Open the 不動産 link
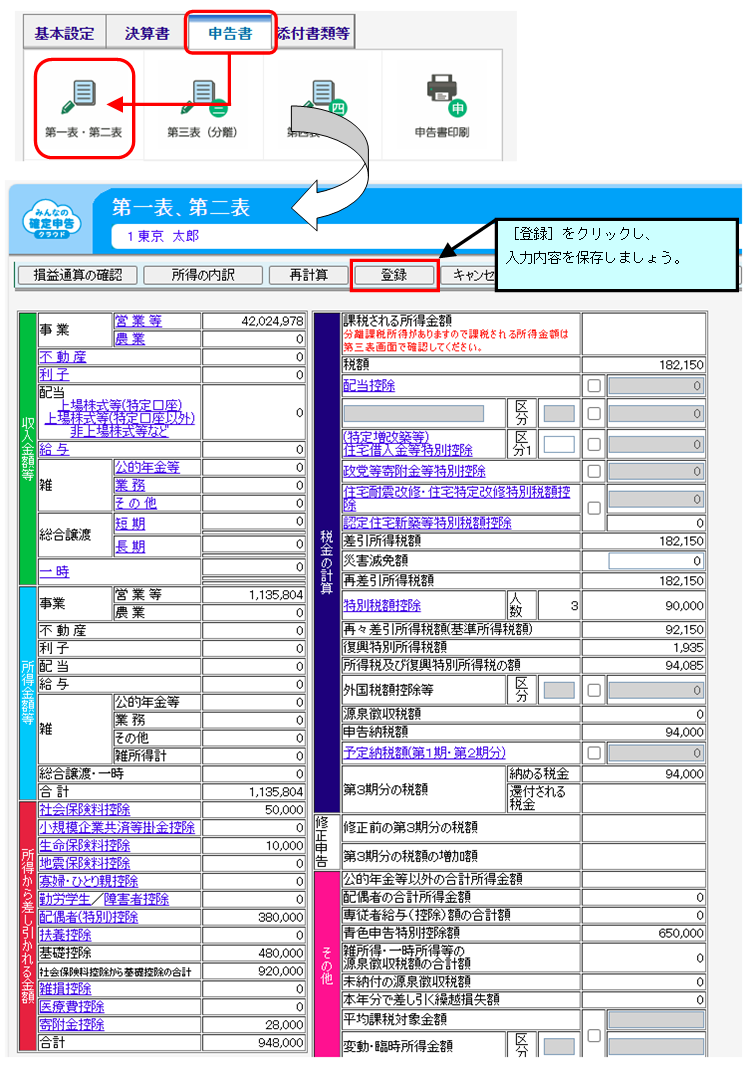The image size is (751, 1068). 63,356
